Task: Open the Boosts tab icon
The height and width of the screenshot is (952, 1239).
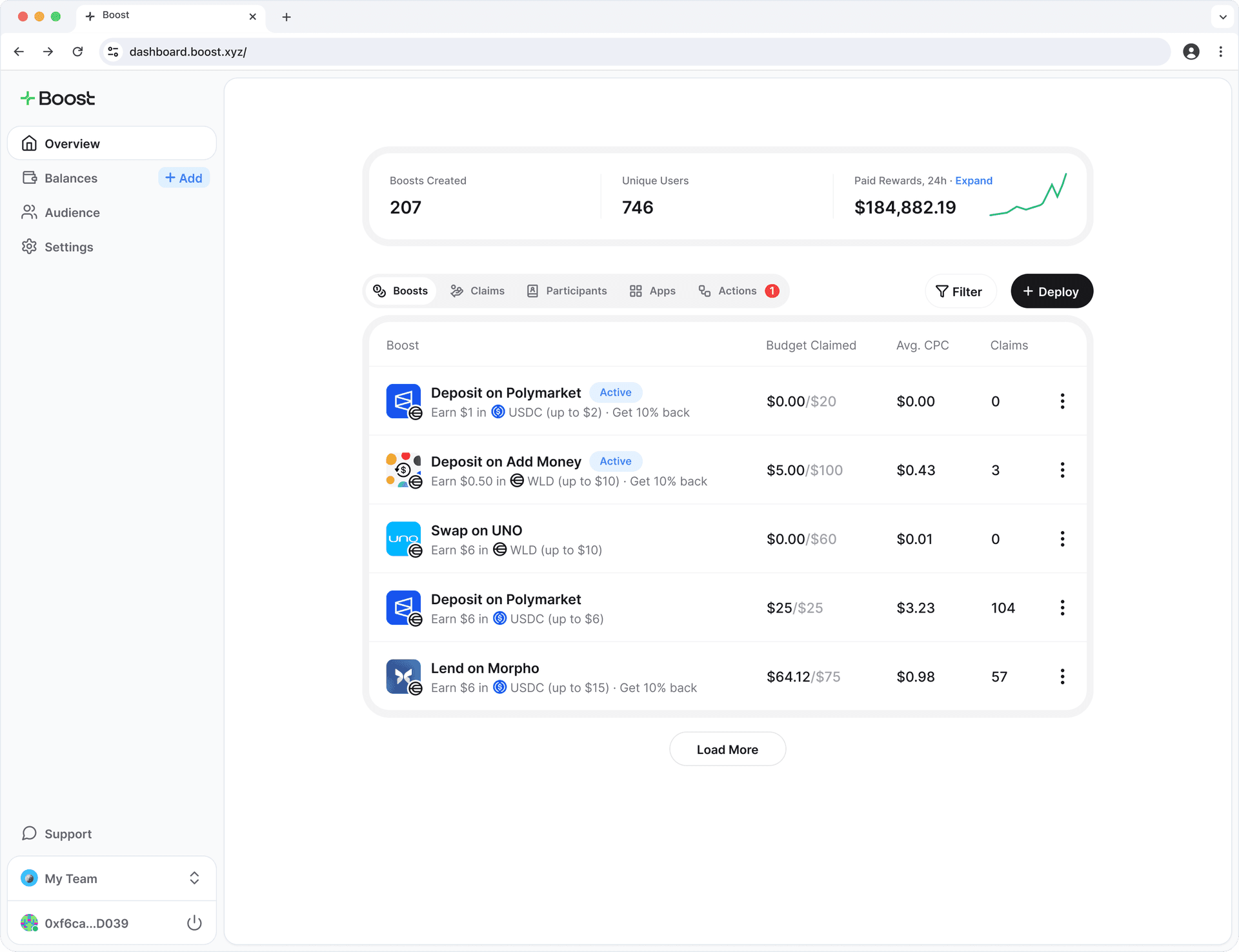Action: 379,290
